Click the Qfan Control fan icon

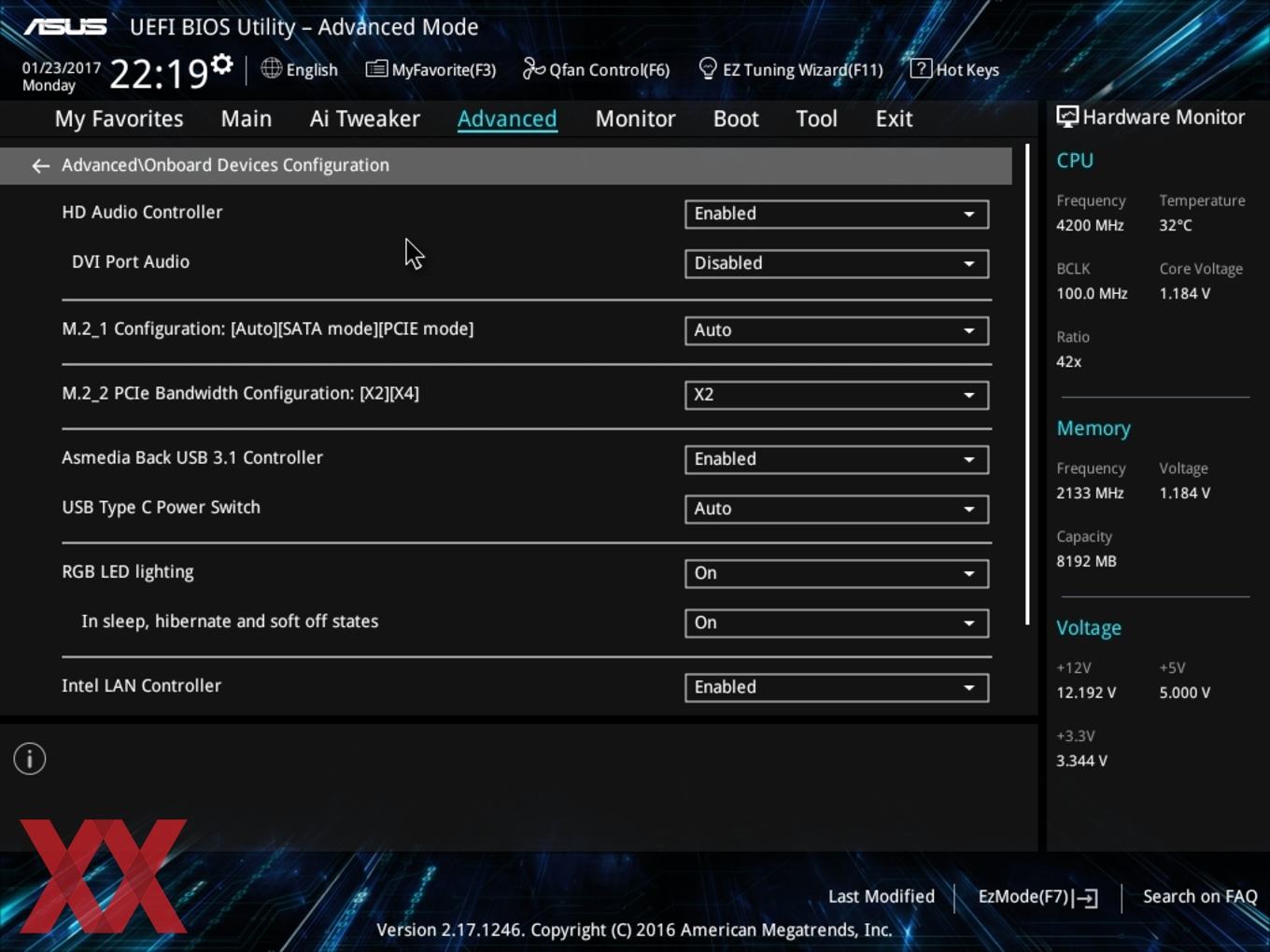click(x=533, y=68)
